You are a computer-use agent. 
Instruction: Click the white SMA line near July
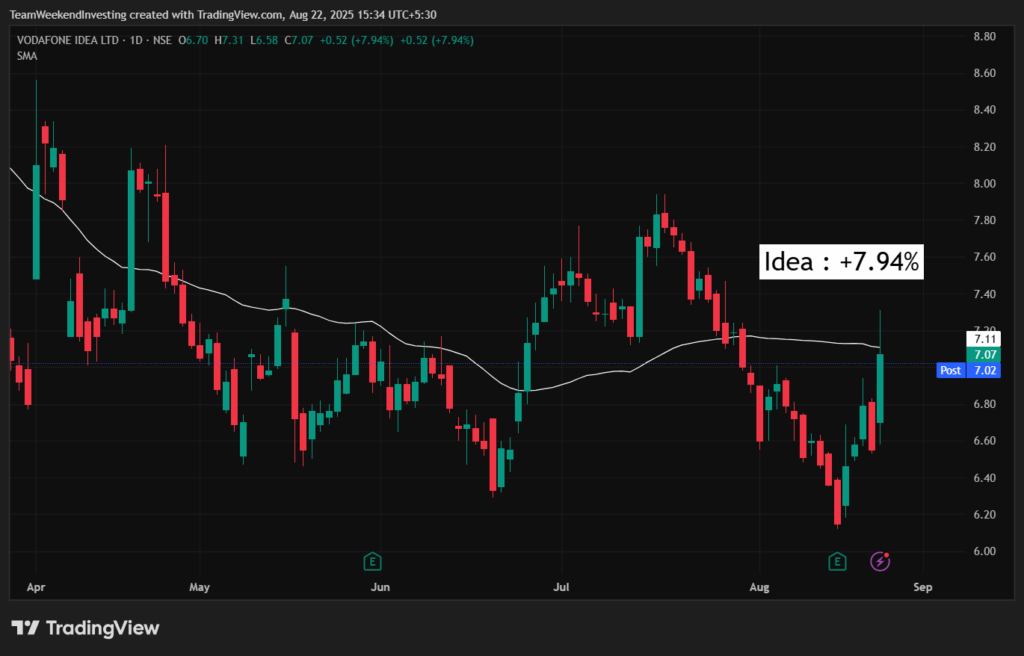561,385
